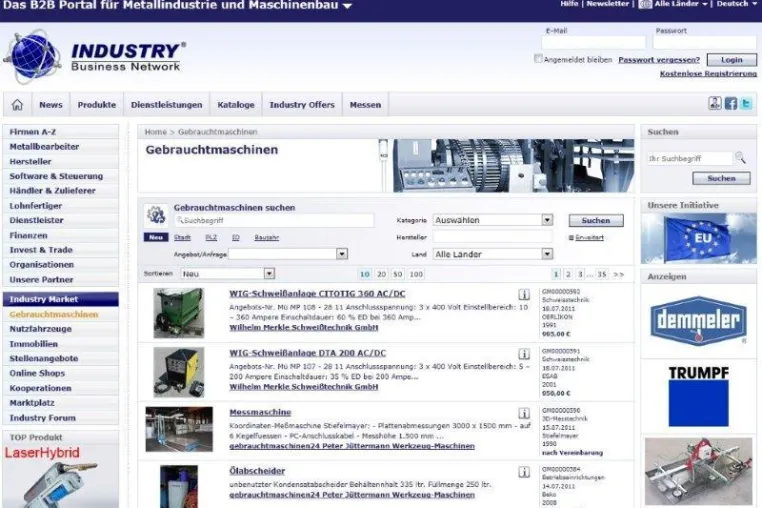Viewport: 762px width, 508px height.
Task: Open the Dienstleistungen menu item
Action: coord(166,105)
